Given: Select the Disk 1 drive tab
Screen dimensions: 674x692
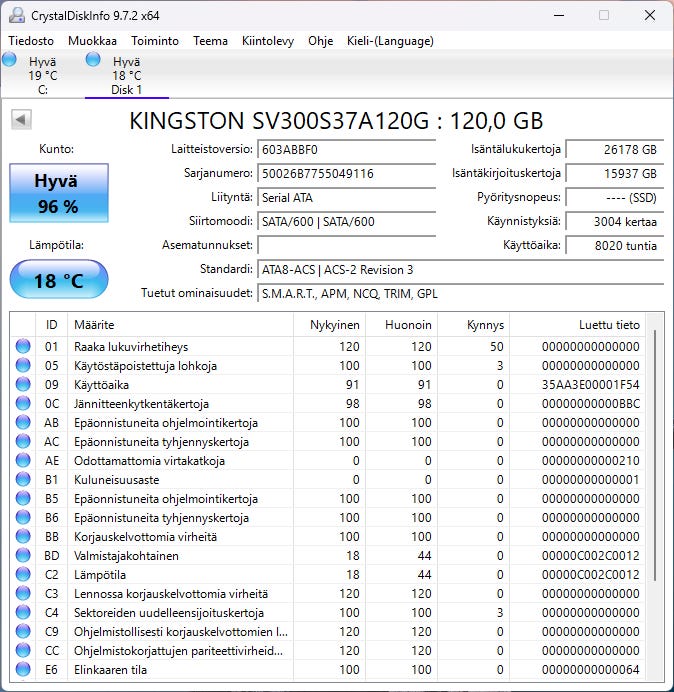Looking at the screenshot, I should [x=127, y=75].
